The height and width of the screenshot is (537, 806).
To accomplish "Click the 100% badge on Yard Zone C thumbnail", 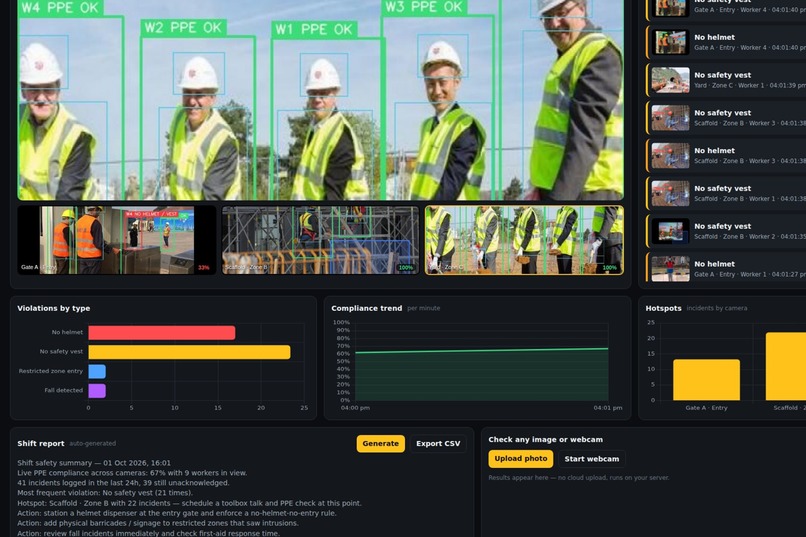I will [x=609, y=268].
